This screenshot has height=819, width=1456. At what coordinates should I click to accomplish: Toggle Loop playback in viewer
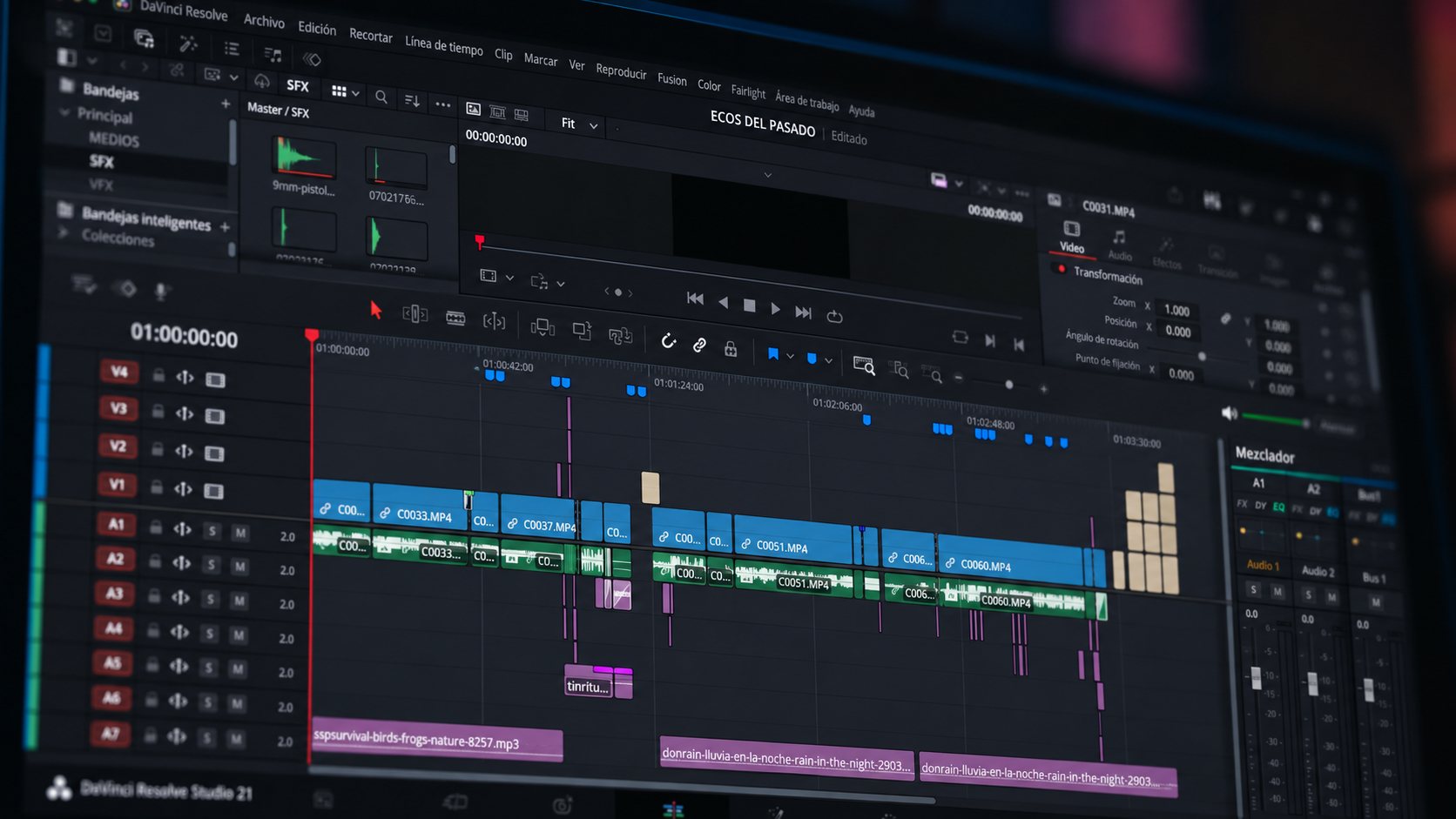click(x=834, y=317)
